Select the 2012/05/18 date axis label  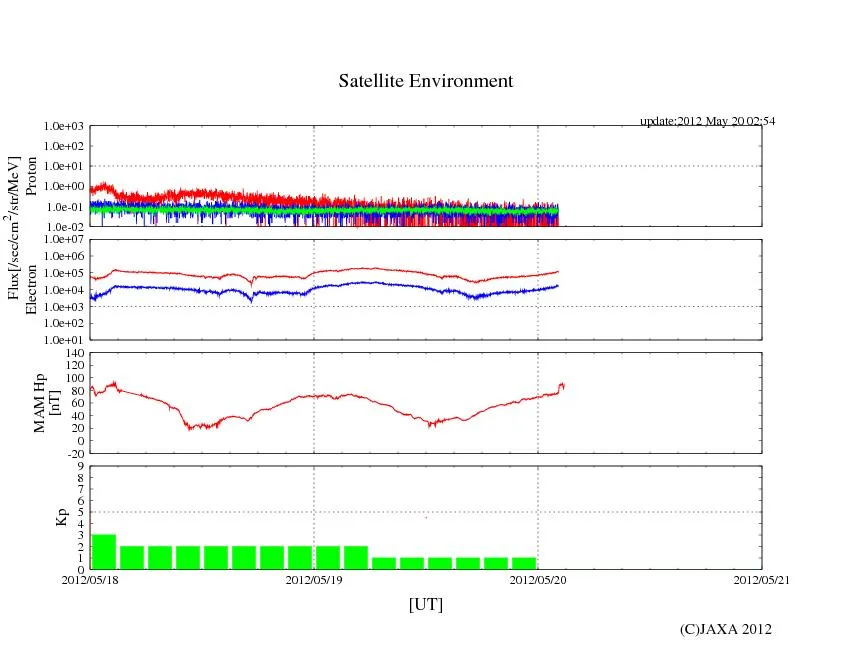pos(90,579)
